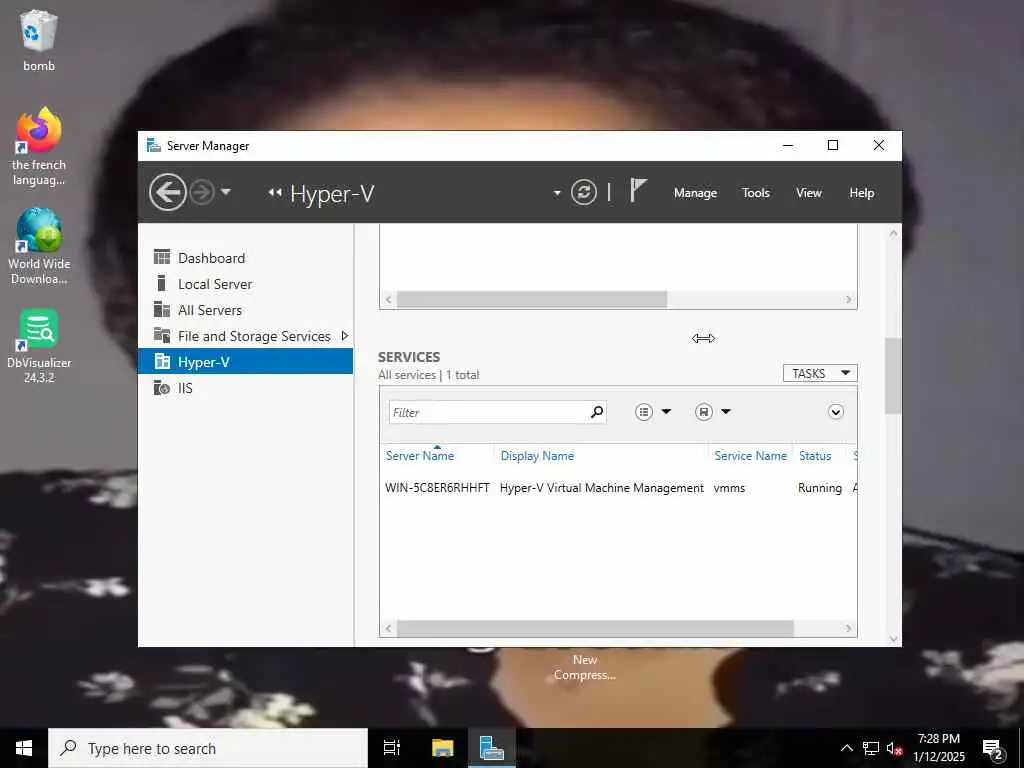The image size is (1024, 768).
Task: Go back using the Server Manager back arrow
Action: (x=167, y=192)
